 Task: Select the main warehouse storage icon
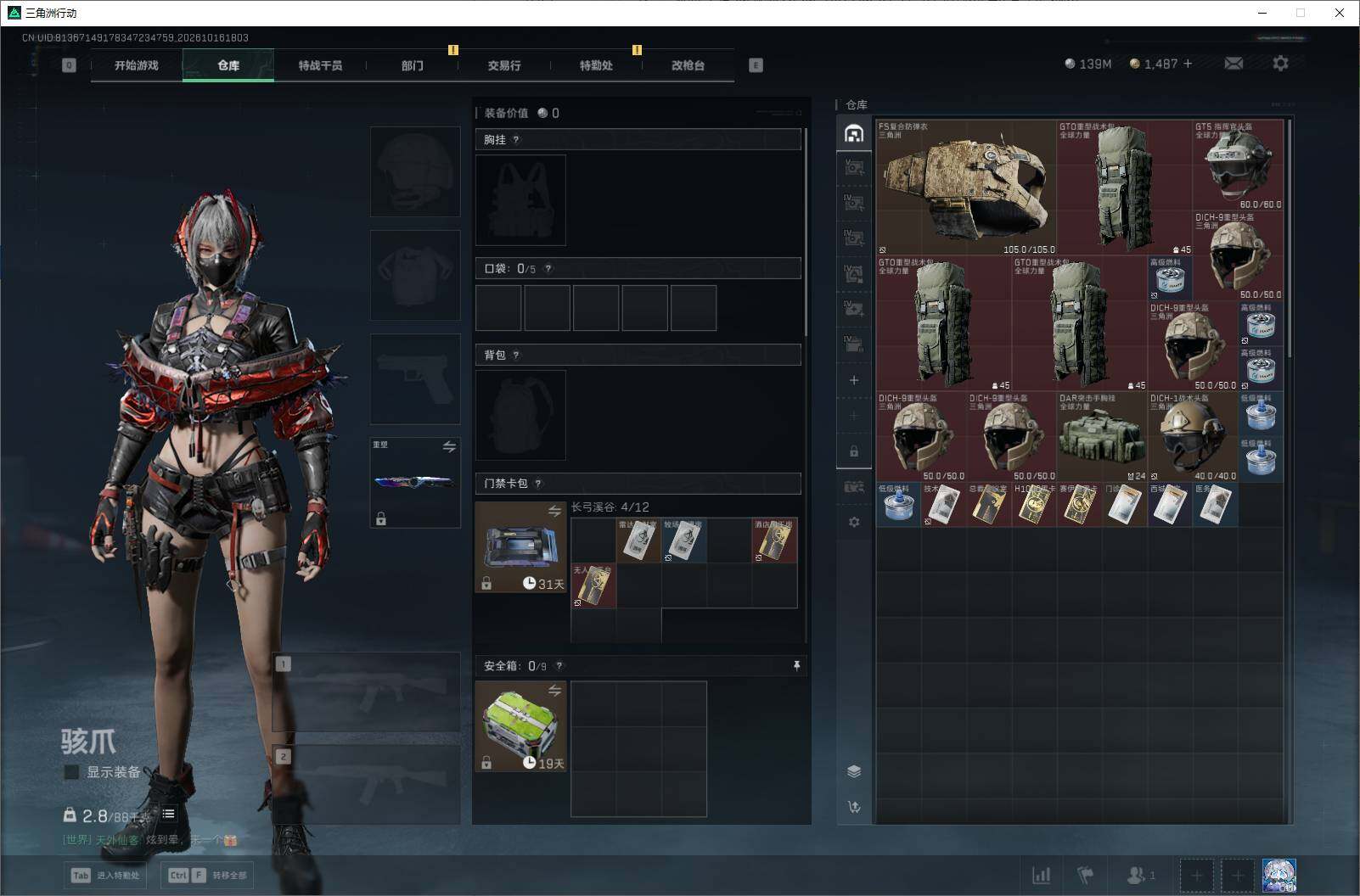point(854,133)
